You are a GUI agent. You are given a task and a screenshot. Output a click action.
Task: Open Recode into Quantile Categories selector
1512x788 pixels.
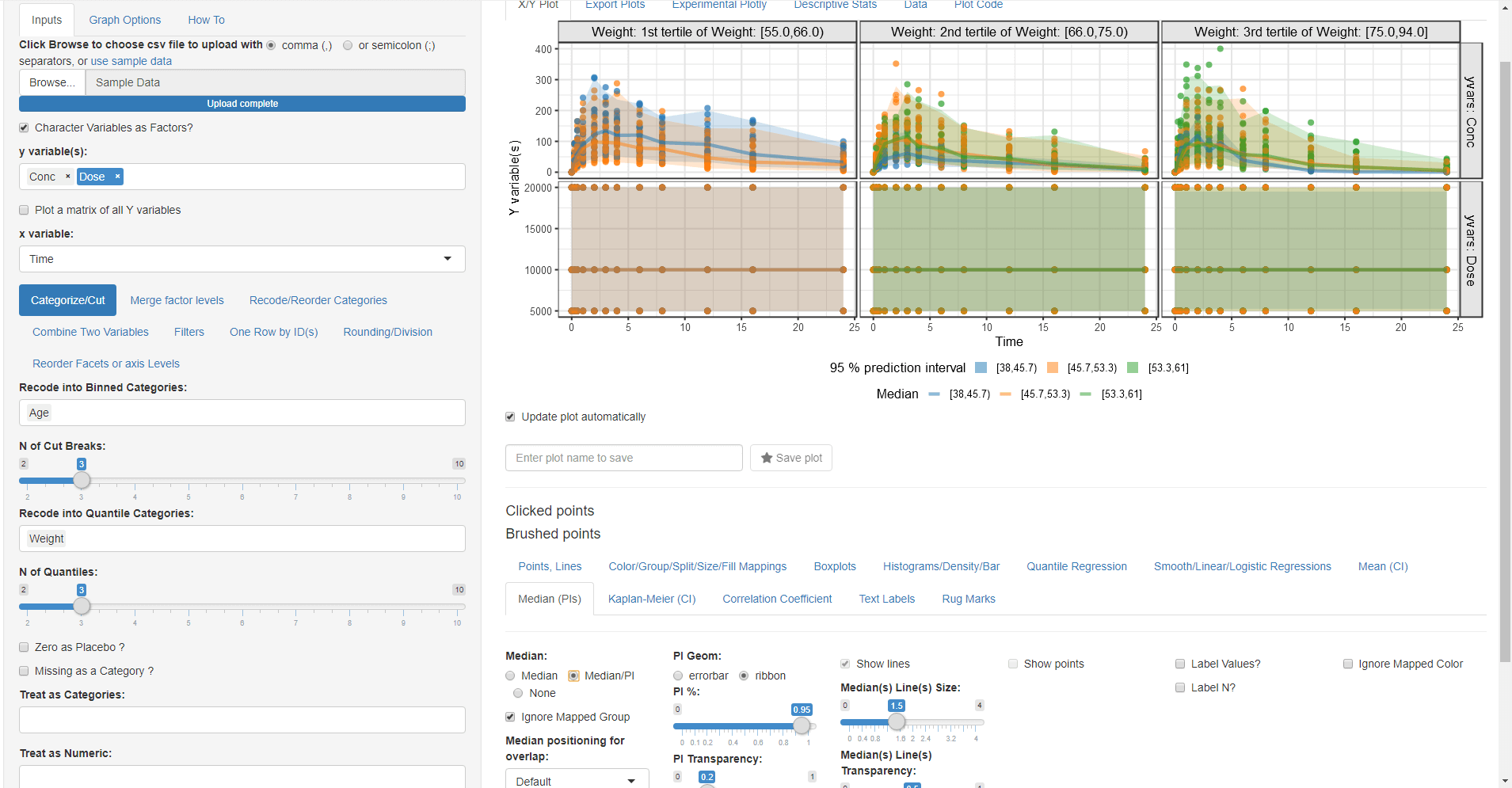(x=242, y=539)
